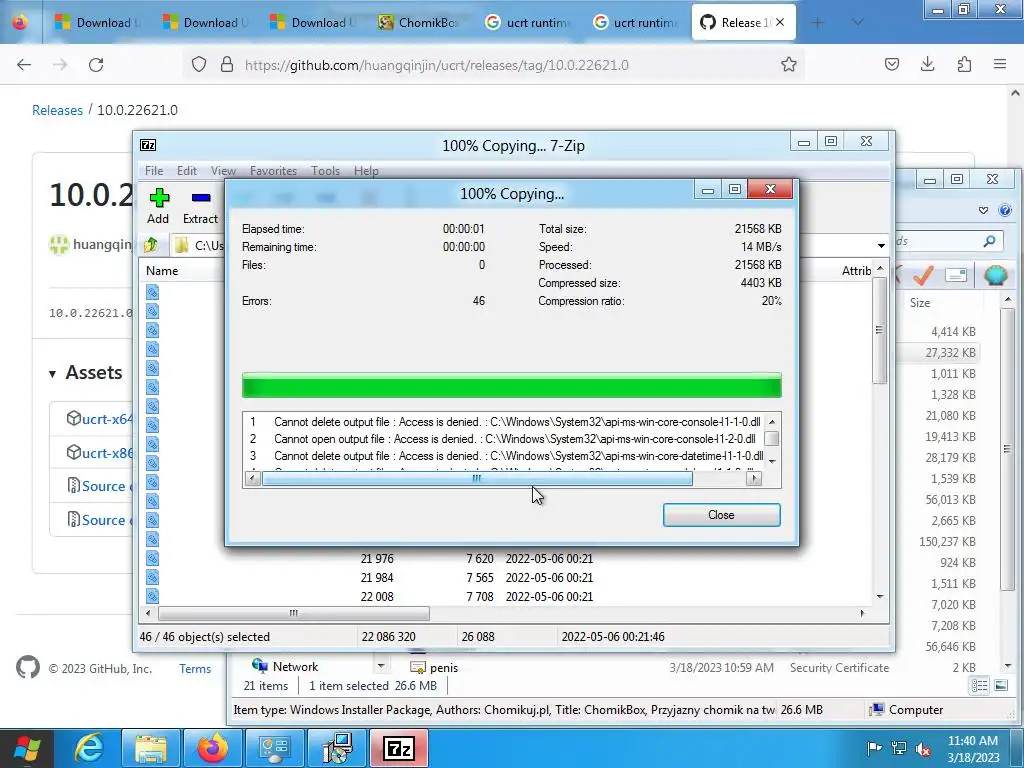Click the Explorer search magnifier icon

pyautogui.click(x=990, y=241)
